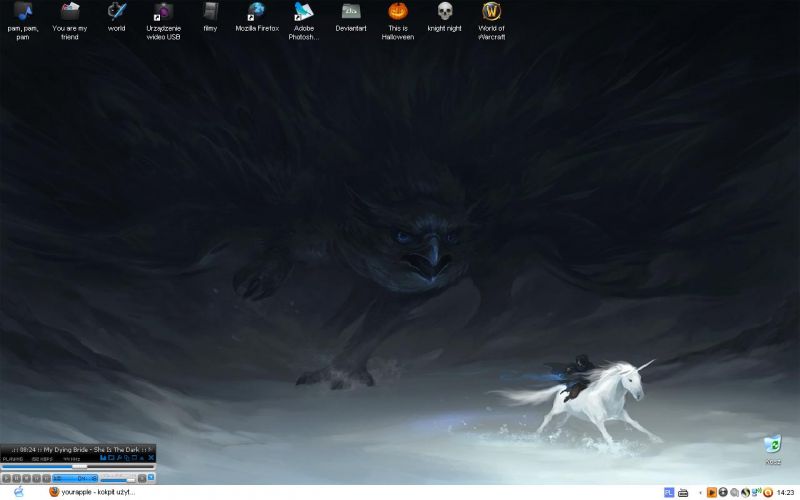800x500 pixels.
Task: Seek within the song progress bar
Action: (x=78, y=466)
